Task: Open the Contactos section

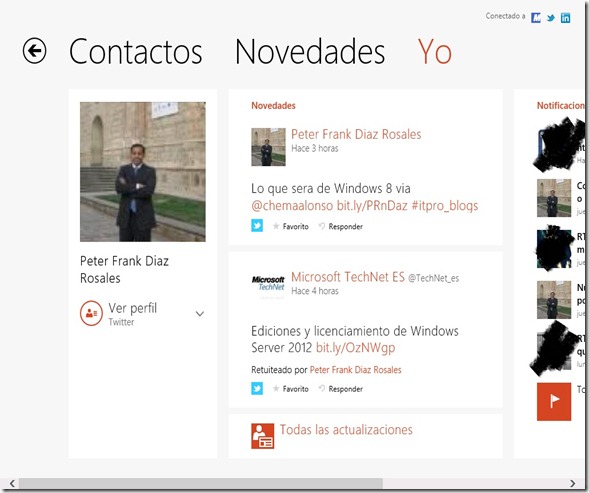Action: (136, 51)
